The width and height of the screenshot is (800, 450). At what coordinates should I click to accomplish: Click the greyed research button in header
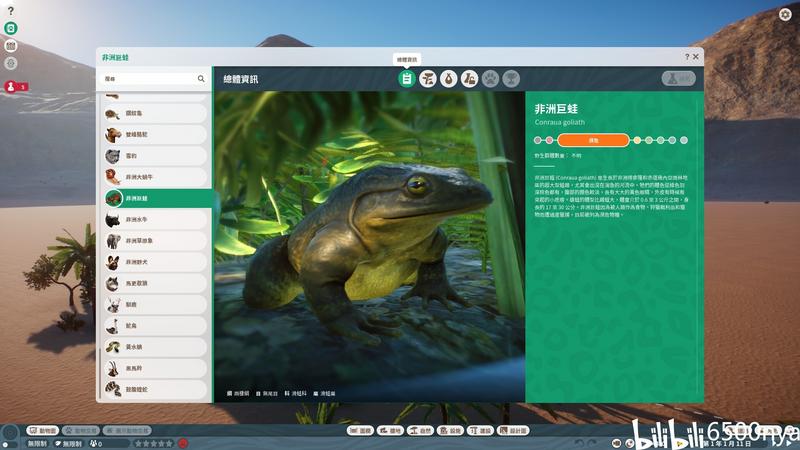(679, 78)
